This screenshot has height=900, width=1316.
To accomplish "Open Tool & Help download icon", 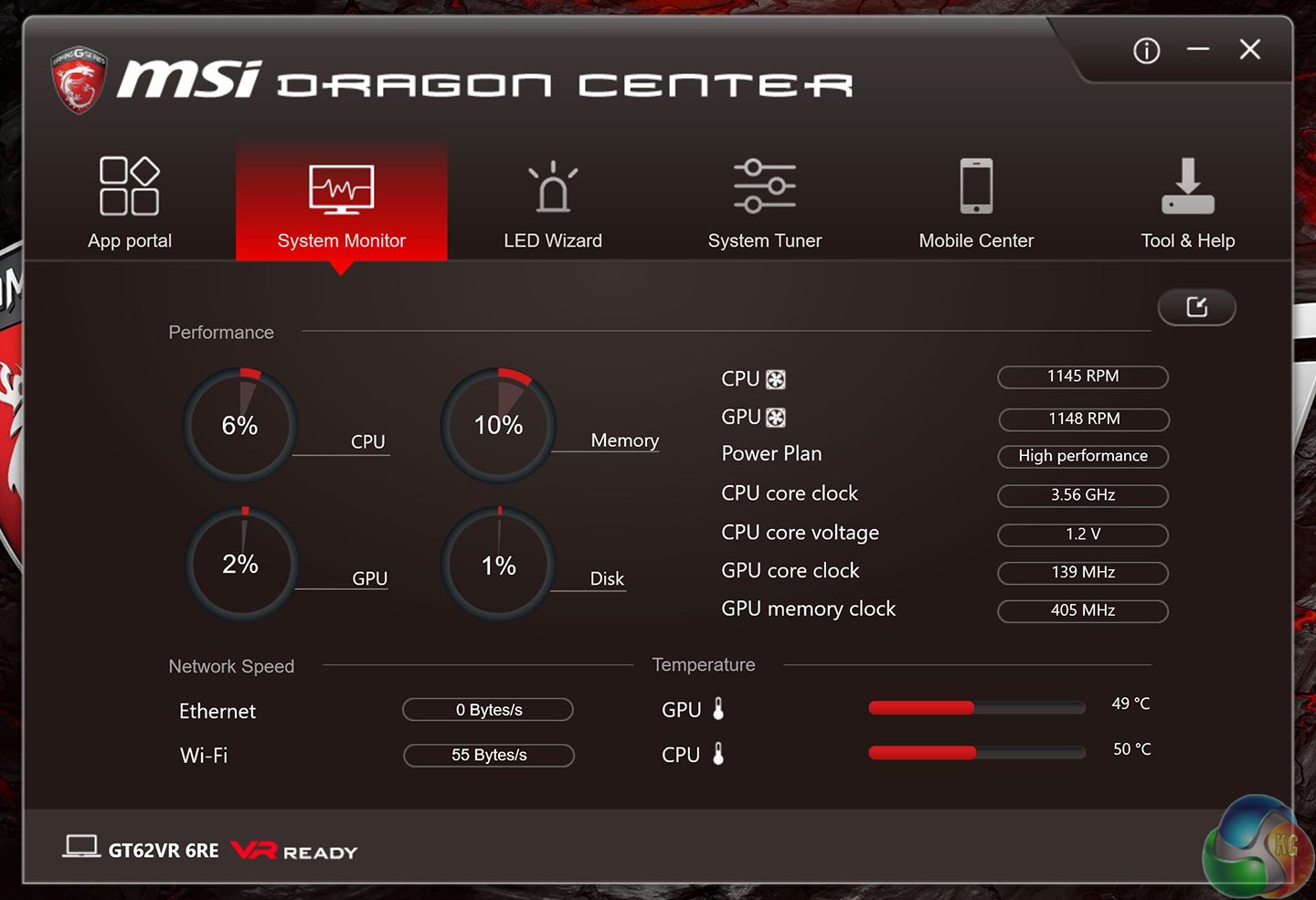I will pos(1187,185).
